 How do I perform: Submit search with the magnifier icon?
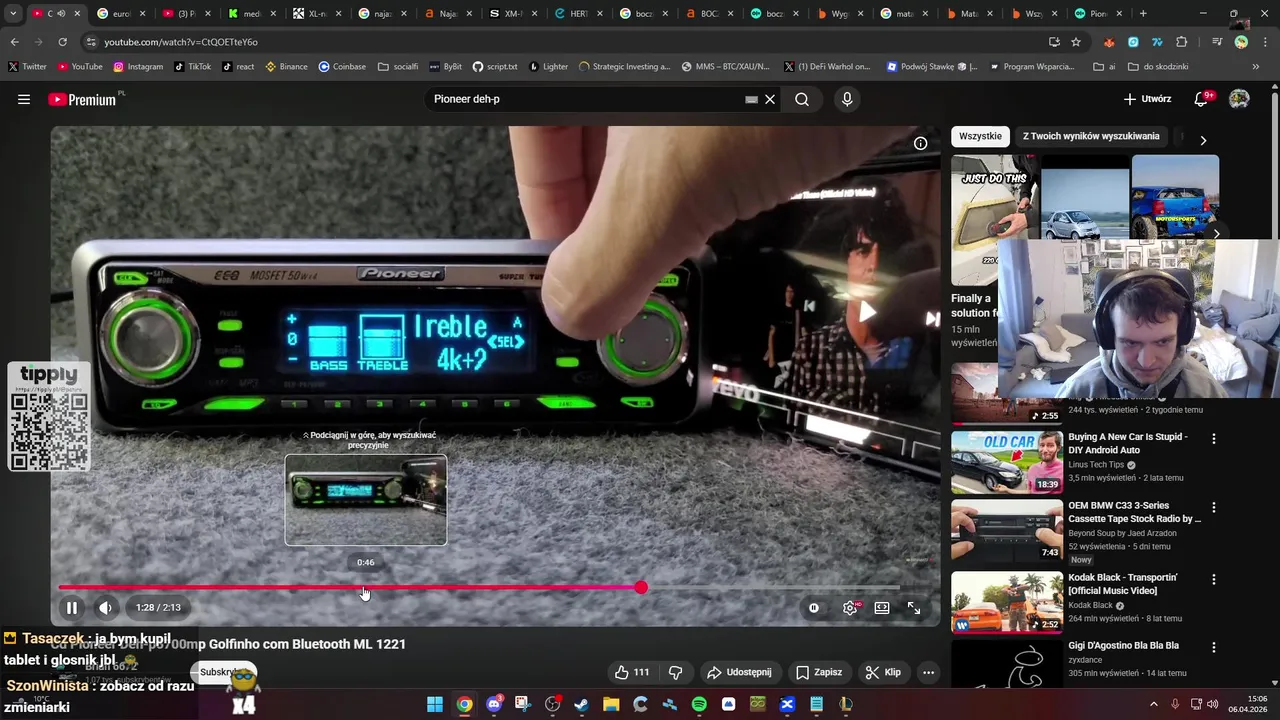point(802,99)
